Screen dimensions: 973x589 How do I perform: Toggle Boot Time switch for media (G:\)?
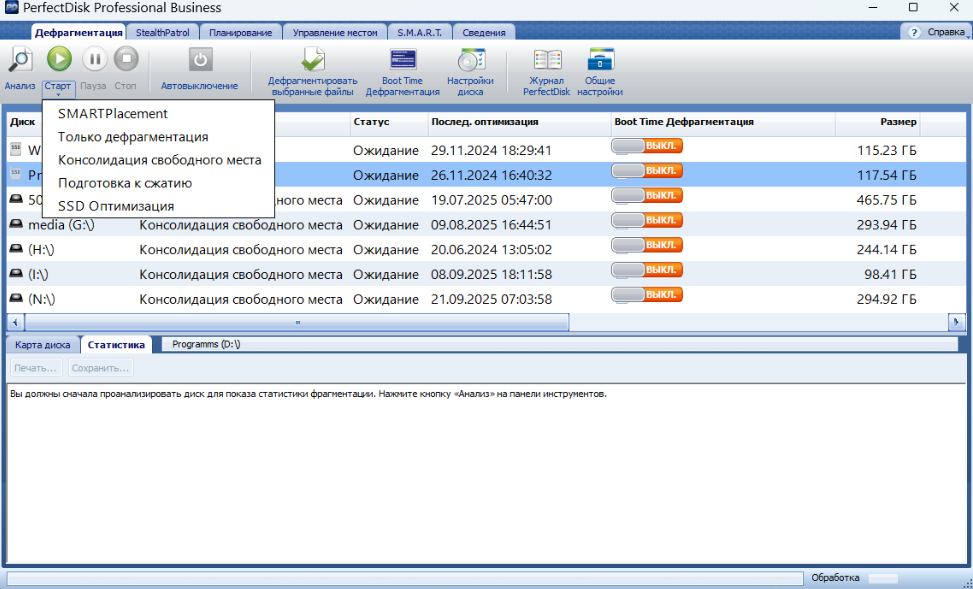[x=646, y=220]
